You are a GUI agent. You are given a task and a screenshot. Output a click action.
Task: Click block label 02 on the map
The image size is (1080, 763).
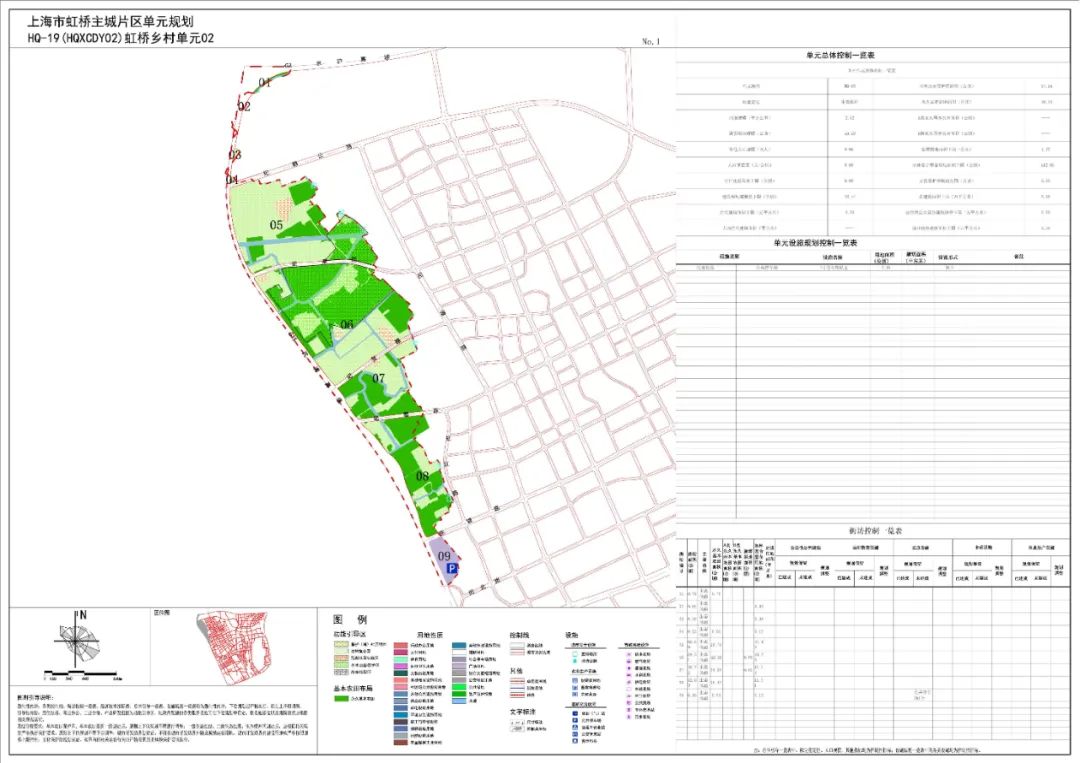244,106
